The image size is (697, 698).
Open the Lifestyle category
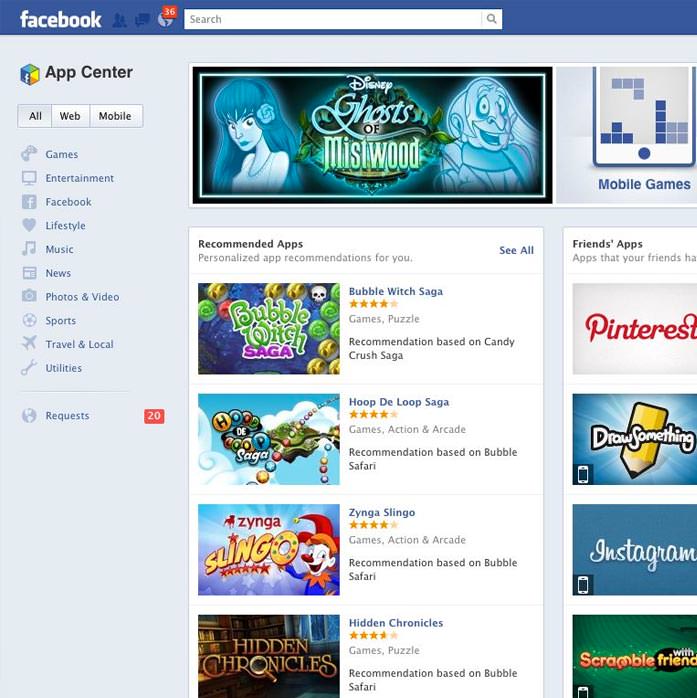point(65,226)
